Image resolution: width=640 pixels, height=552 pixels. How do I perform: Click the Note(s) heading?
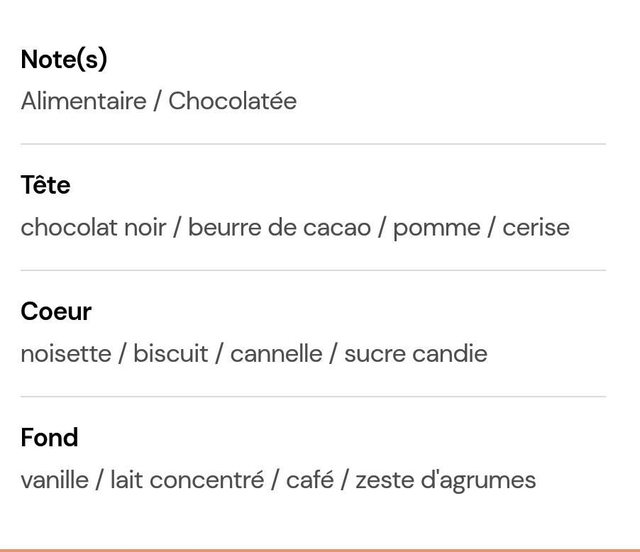[64, 59]
